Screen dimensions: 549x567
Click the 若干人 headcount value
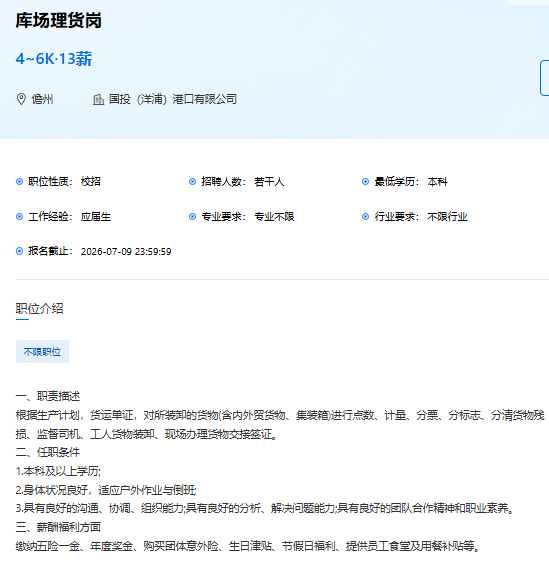click(x=269, y=182)
